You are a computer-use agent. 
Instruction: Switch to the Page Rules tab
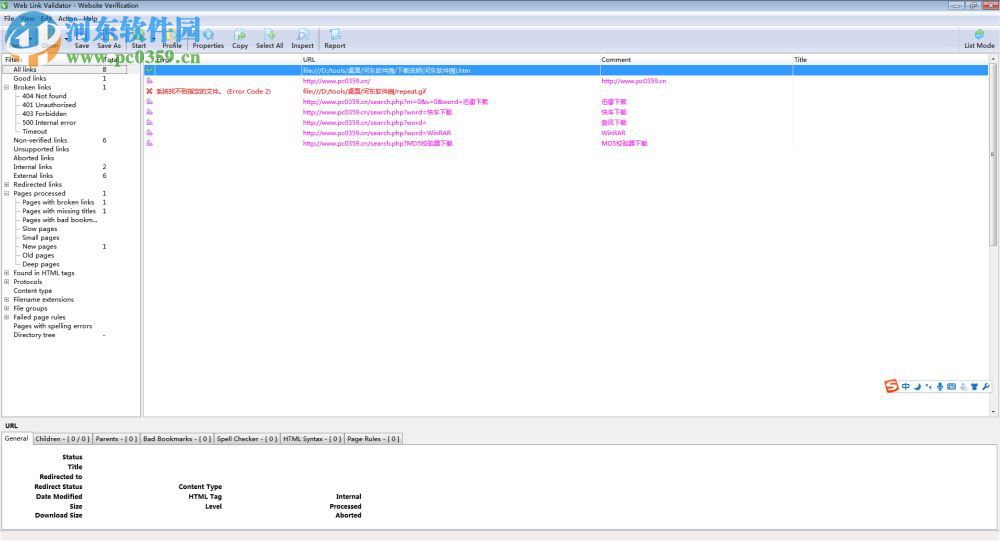(x=373, y=439)
